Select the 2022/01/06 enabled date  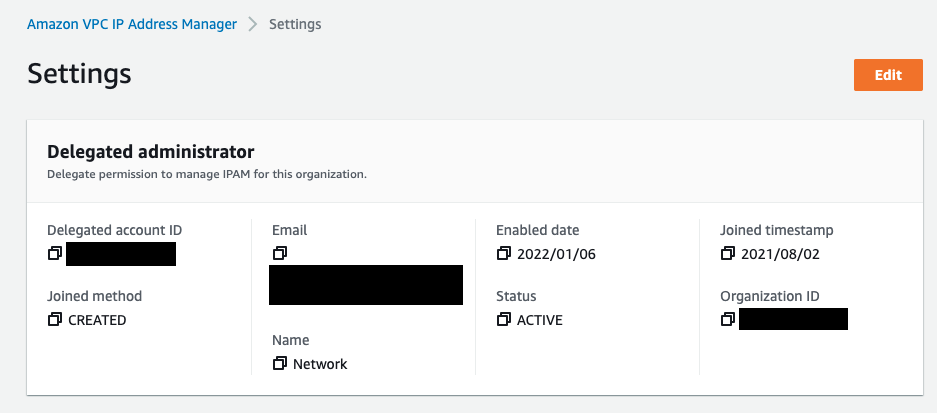point(556,254)
